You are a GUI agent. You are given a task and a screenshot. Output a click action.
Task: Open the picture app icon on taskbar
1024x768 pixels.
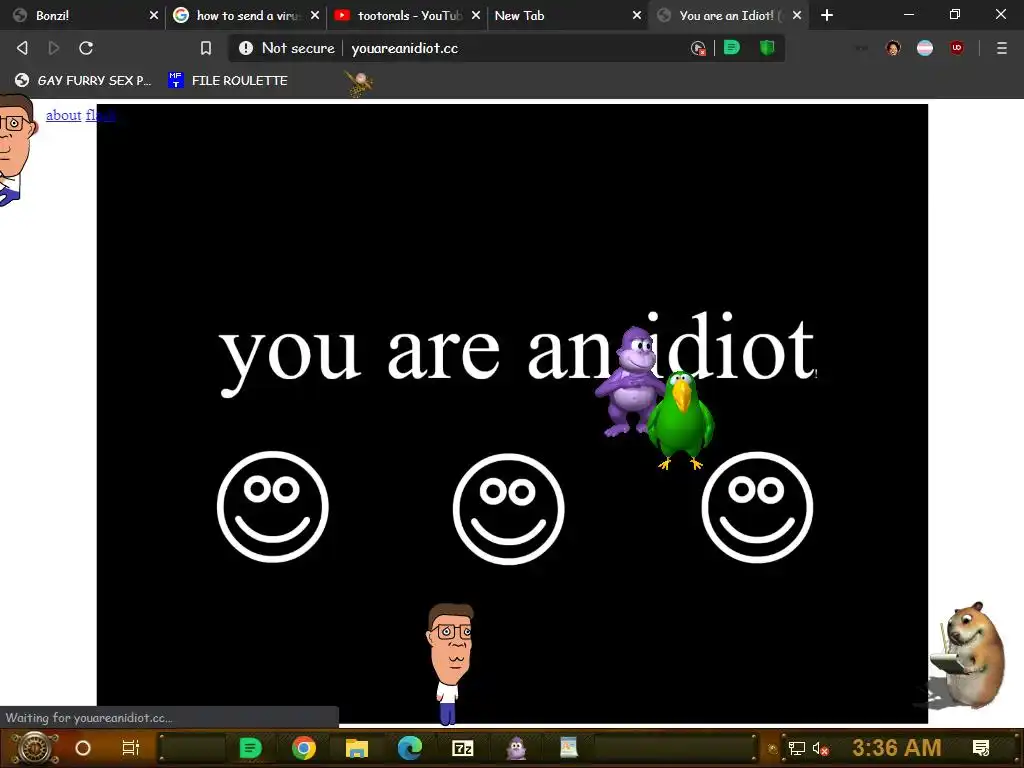[569, 747]
